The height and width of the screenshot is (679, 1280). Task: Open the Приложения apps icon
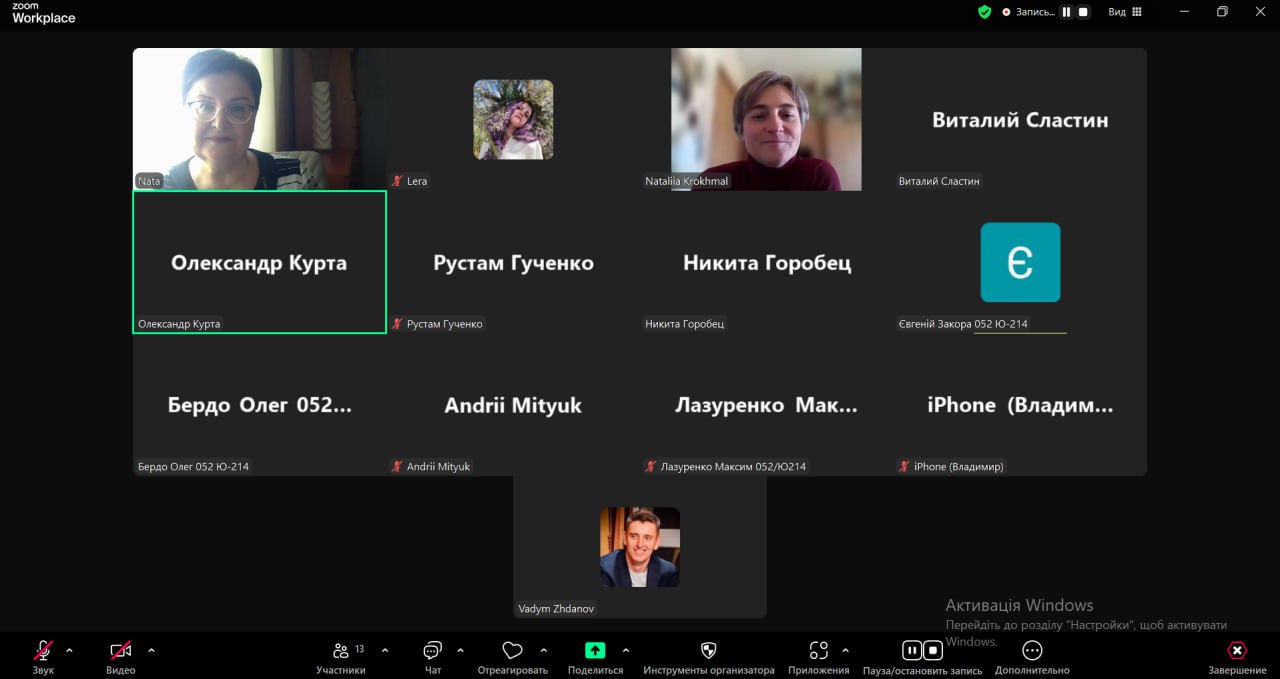click(x=818, y=651)
